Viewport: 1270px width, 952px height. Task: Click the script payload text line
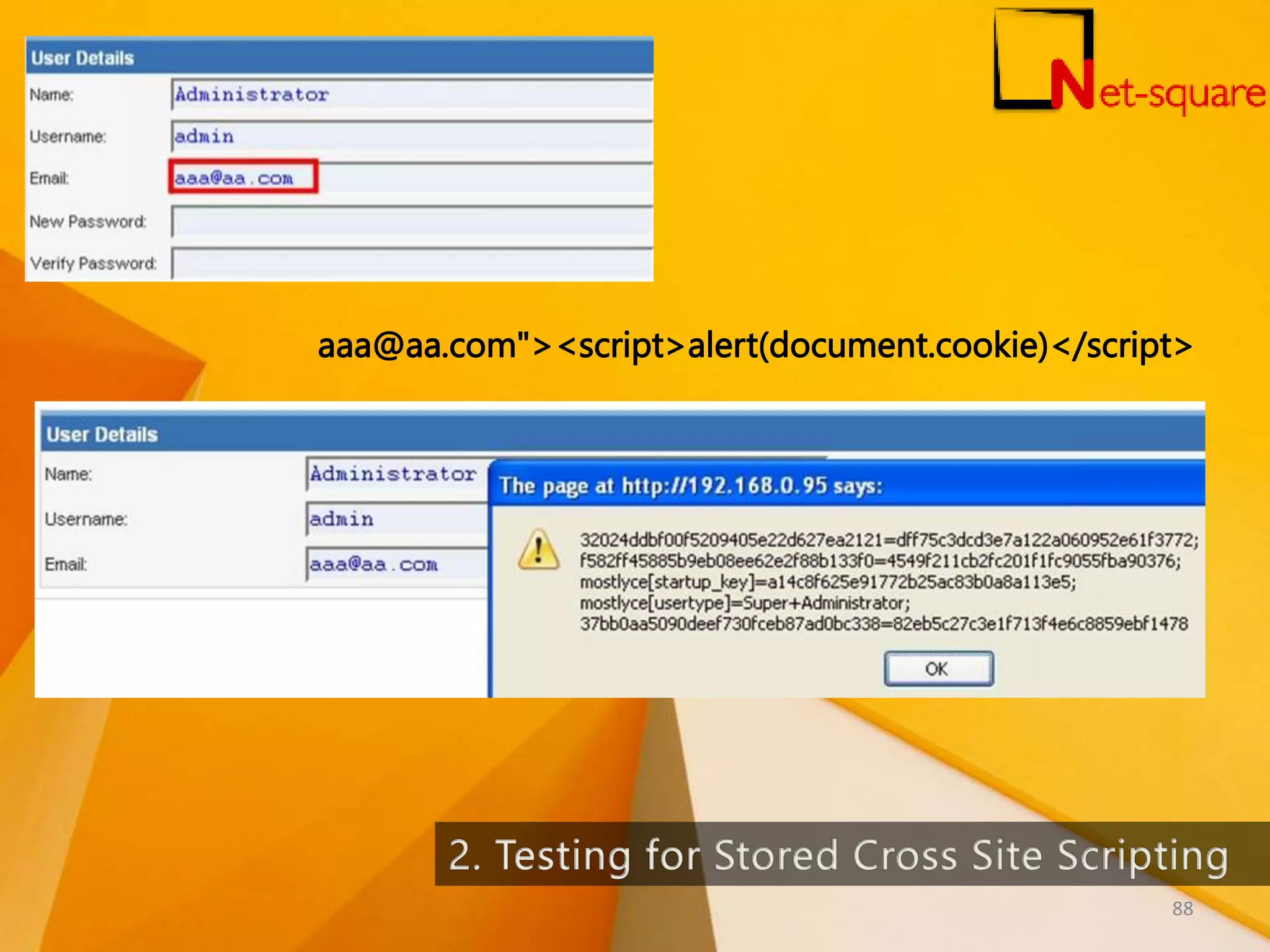tap(755, 345)
